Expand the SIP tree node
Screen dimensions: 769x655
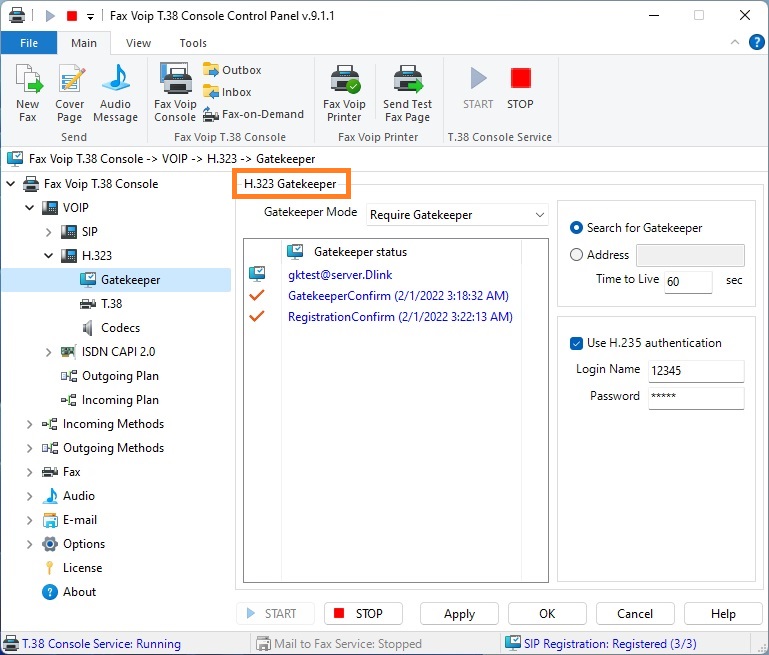coord(49,232)
